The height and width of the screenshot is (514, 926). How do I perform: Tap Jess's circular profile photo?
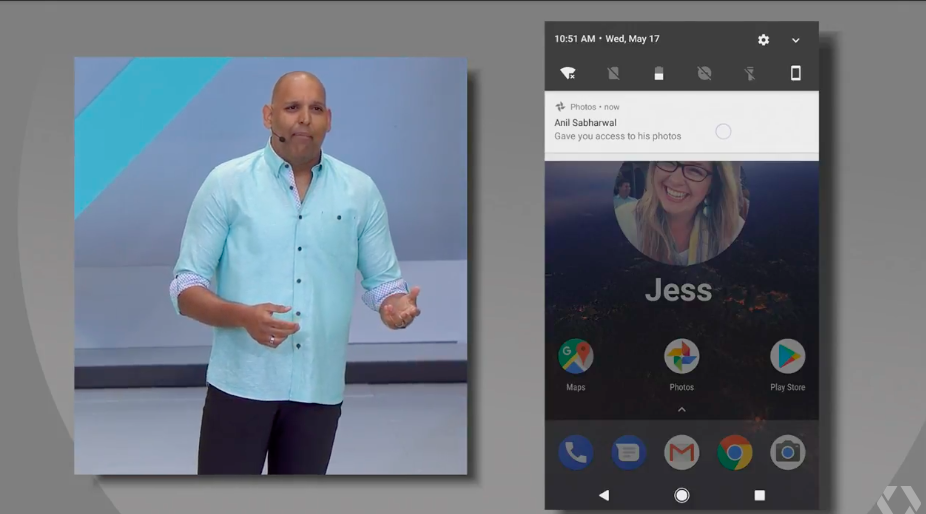coord(680,213)
